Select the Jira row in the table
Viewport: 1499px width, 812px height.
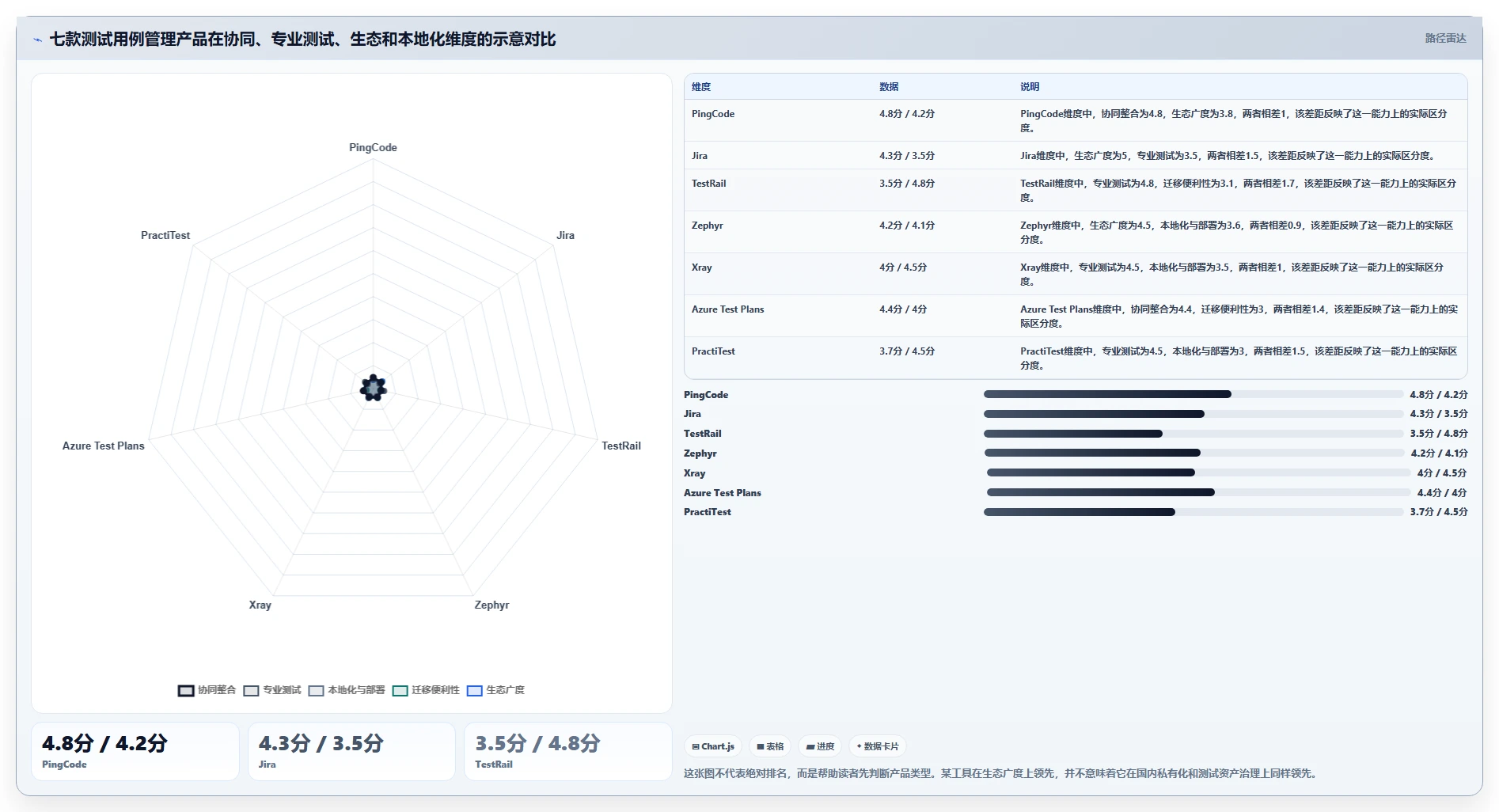(x=1076, y=155)
